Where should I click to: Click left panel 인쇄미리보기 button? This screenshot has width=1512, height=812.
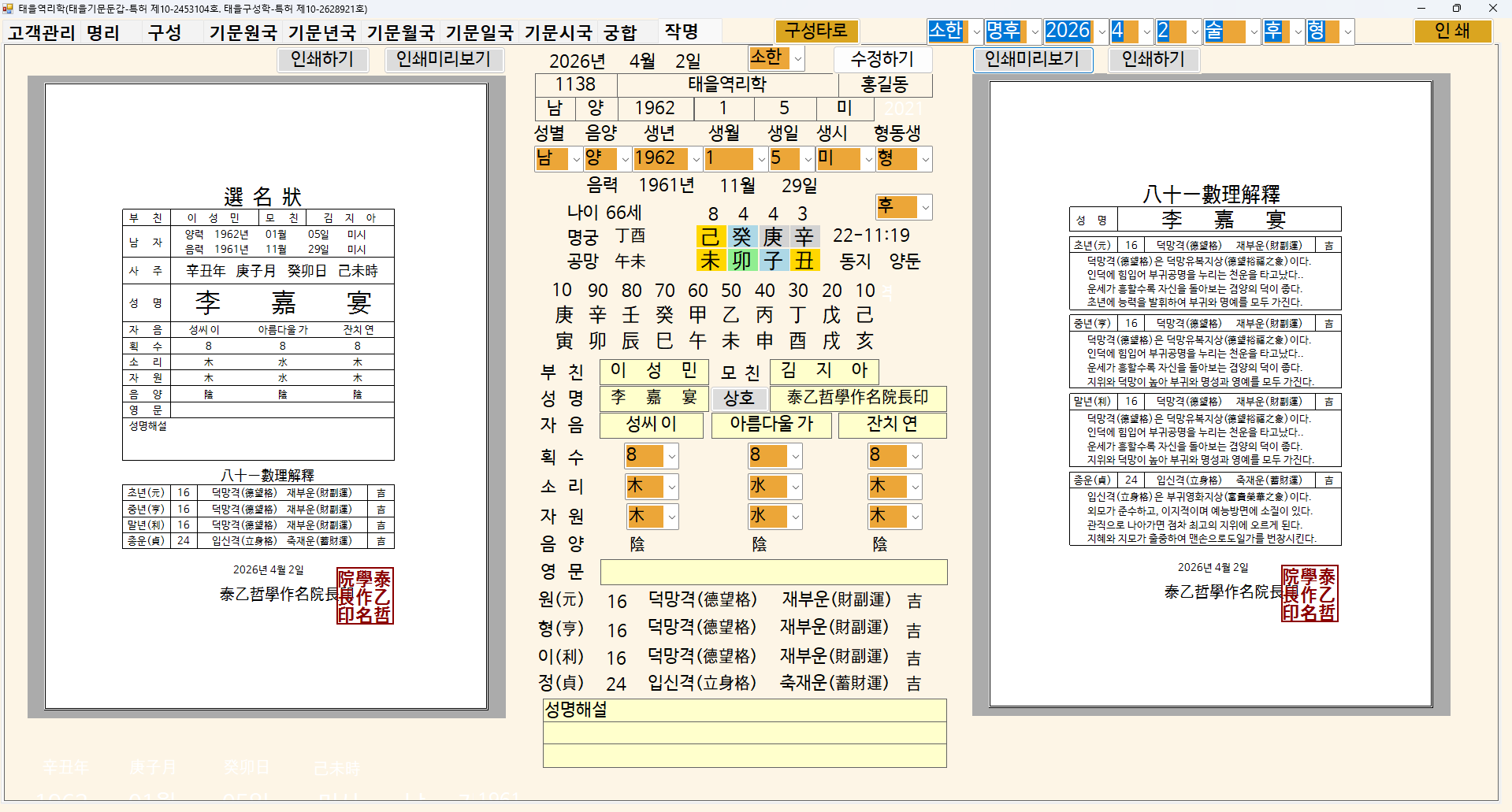tap(444, 59)
